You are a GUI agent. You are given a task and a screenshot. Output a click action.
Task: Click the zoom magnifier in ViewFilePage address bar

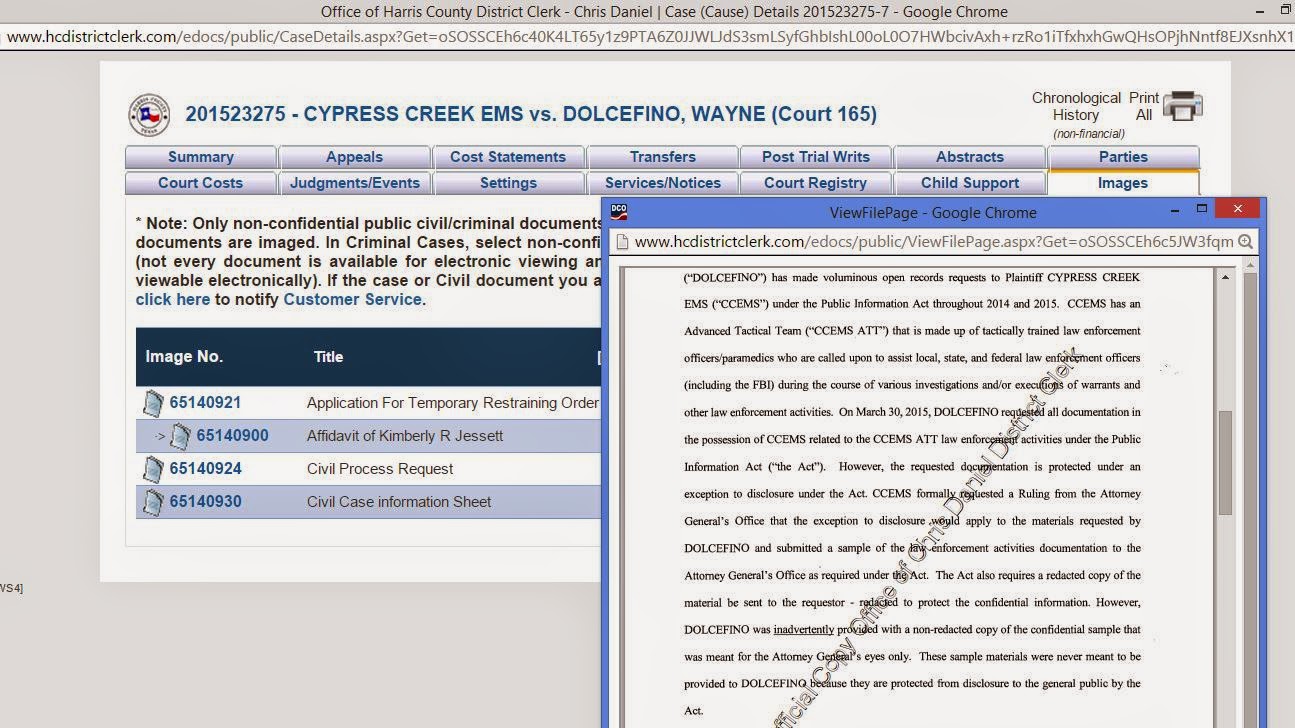click(1245, 242)
